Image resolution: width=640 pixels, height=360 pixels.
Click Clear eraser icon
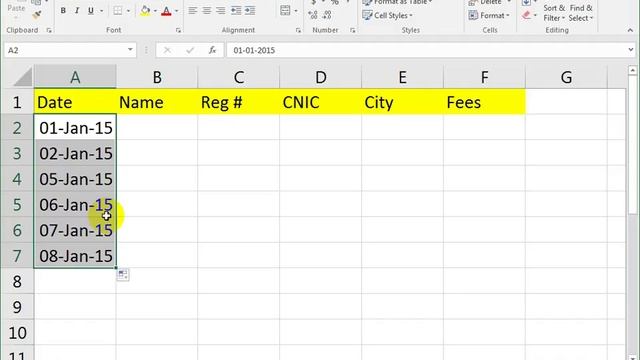[526, 16]
